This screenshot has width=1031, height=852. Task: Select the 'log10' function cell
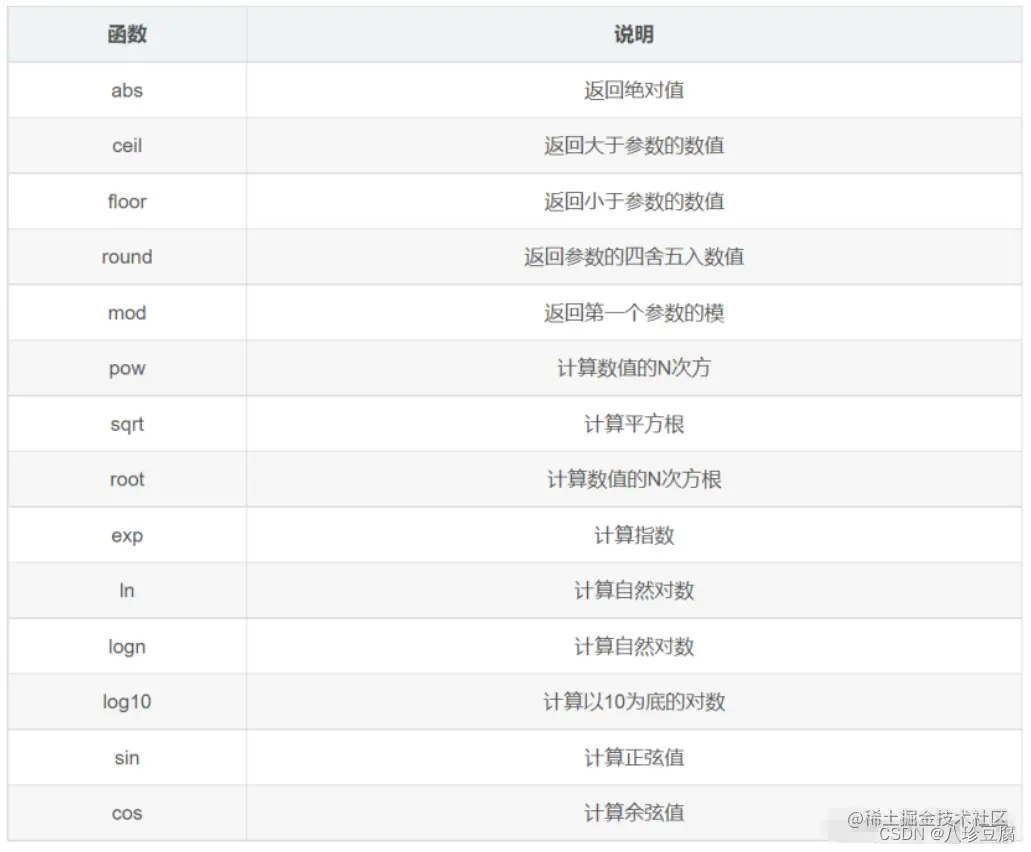click(x=127, y=701)
